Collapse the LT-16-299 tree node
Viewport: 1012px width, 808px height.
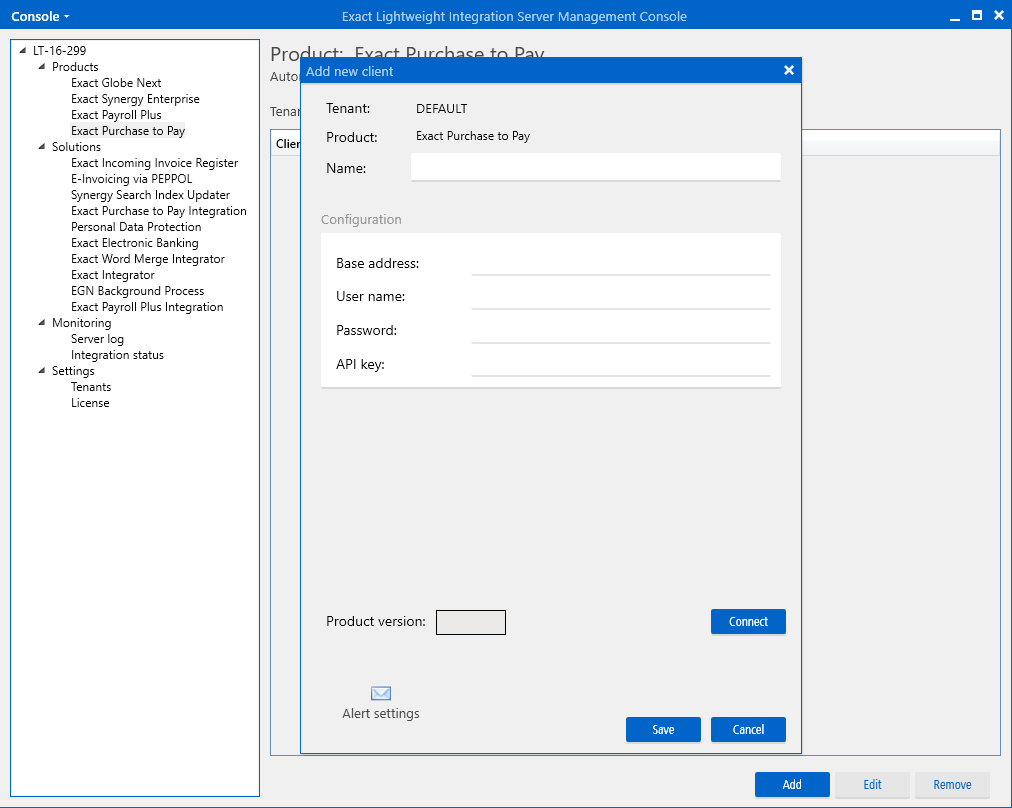point(23,50)
